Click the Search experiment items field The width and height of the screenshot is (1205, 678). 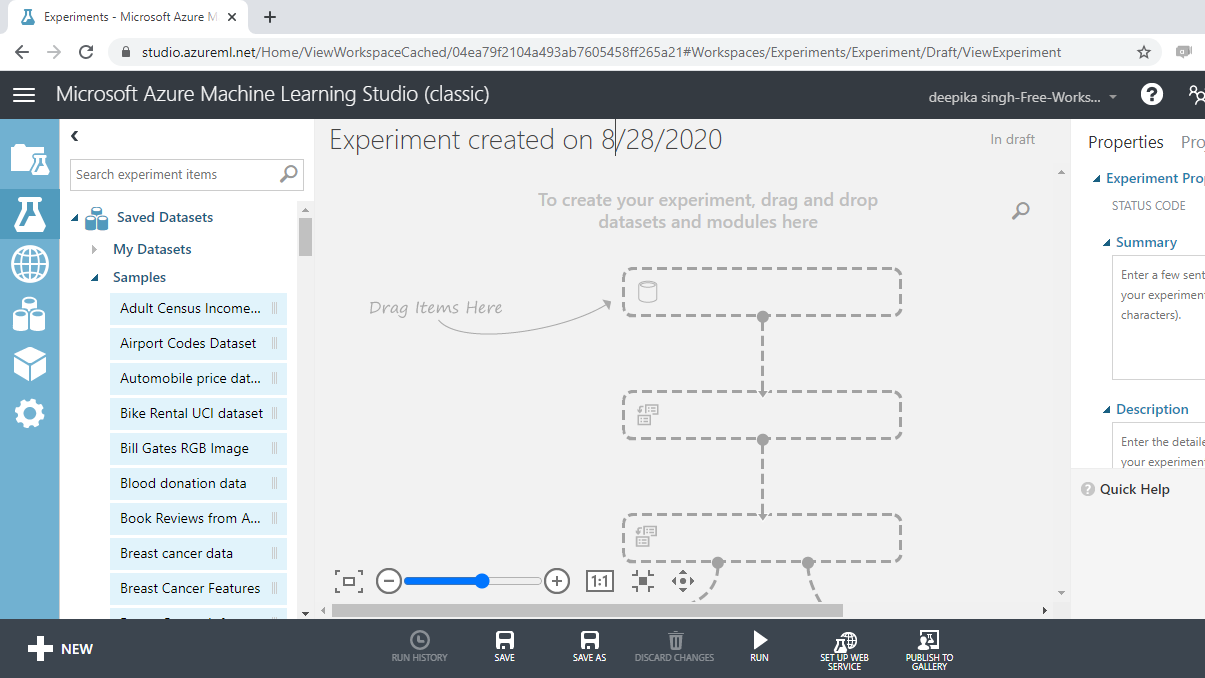pos(187,174)
